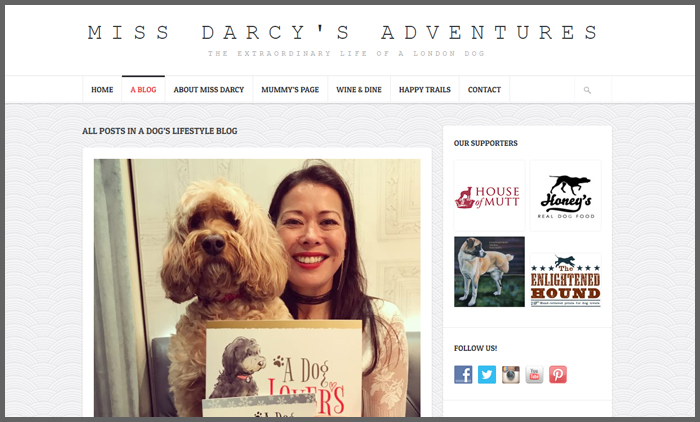The image size is (700, 422).
Task: Click the search magnifier icon
Action: (x=587, y=90)
